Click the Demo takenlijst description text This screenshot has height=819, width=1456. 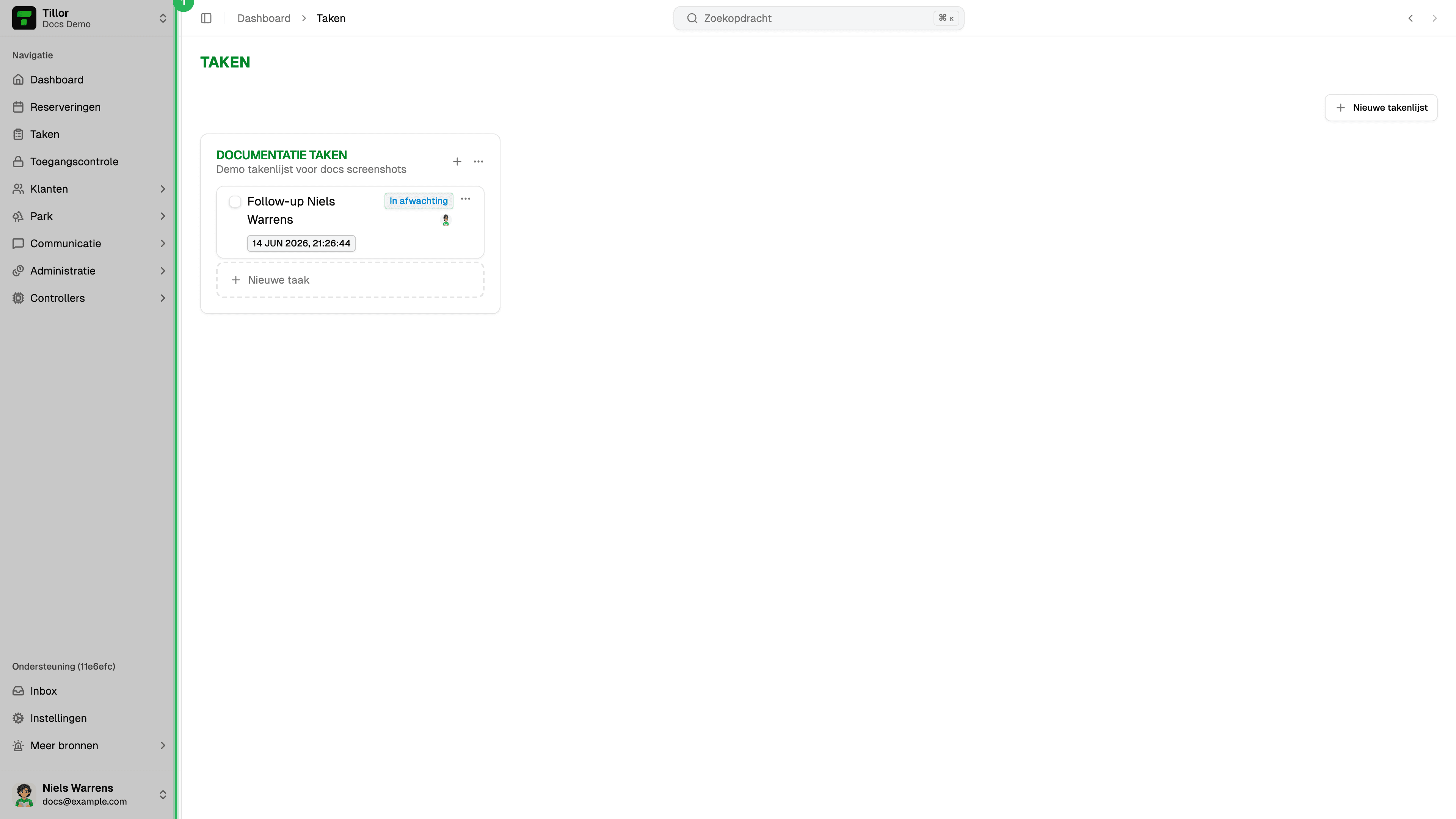[311, 169]
